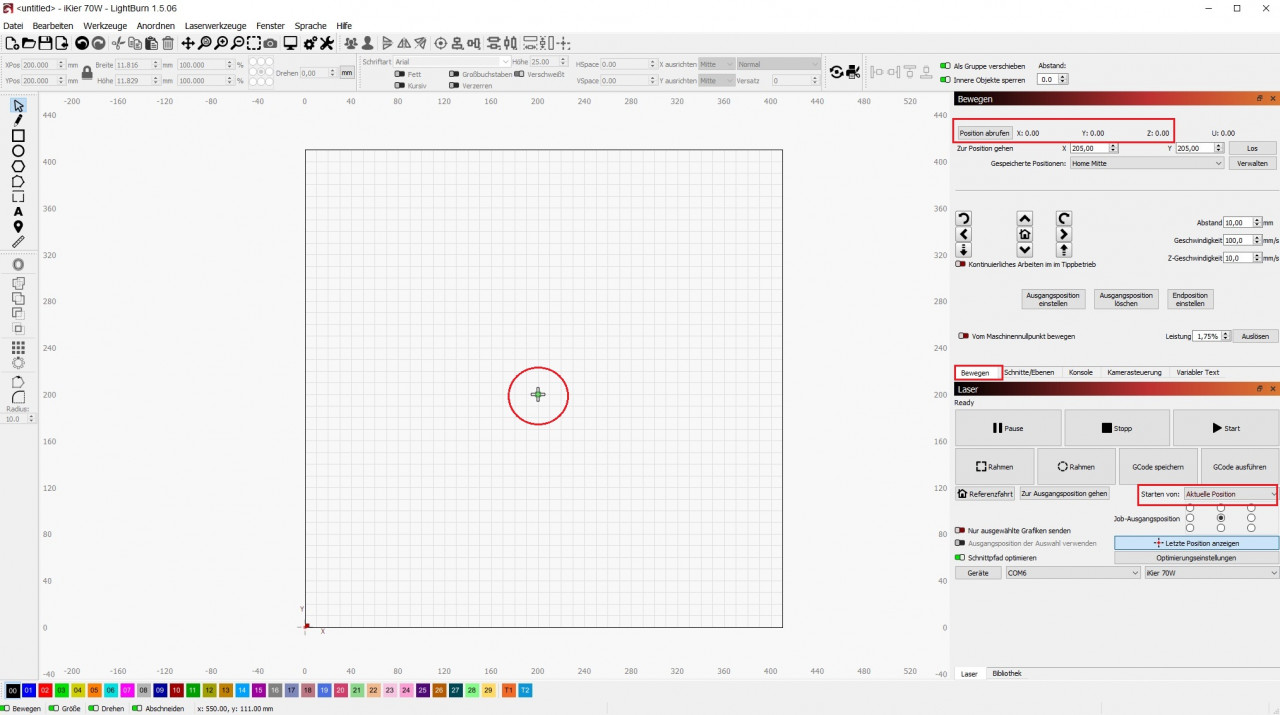
Task: Enable Vom Maschinennullpunkt bewegen switch
Action: coord(964,336)
